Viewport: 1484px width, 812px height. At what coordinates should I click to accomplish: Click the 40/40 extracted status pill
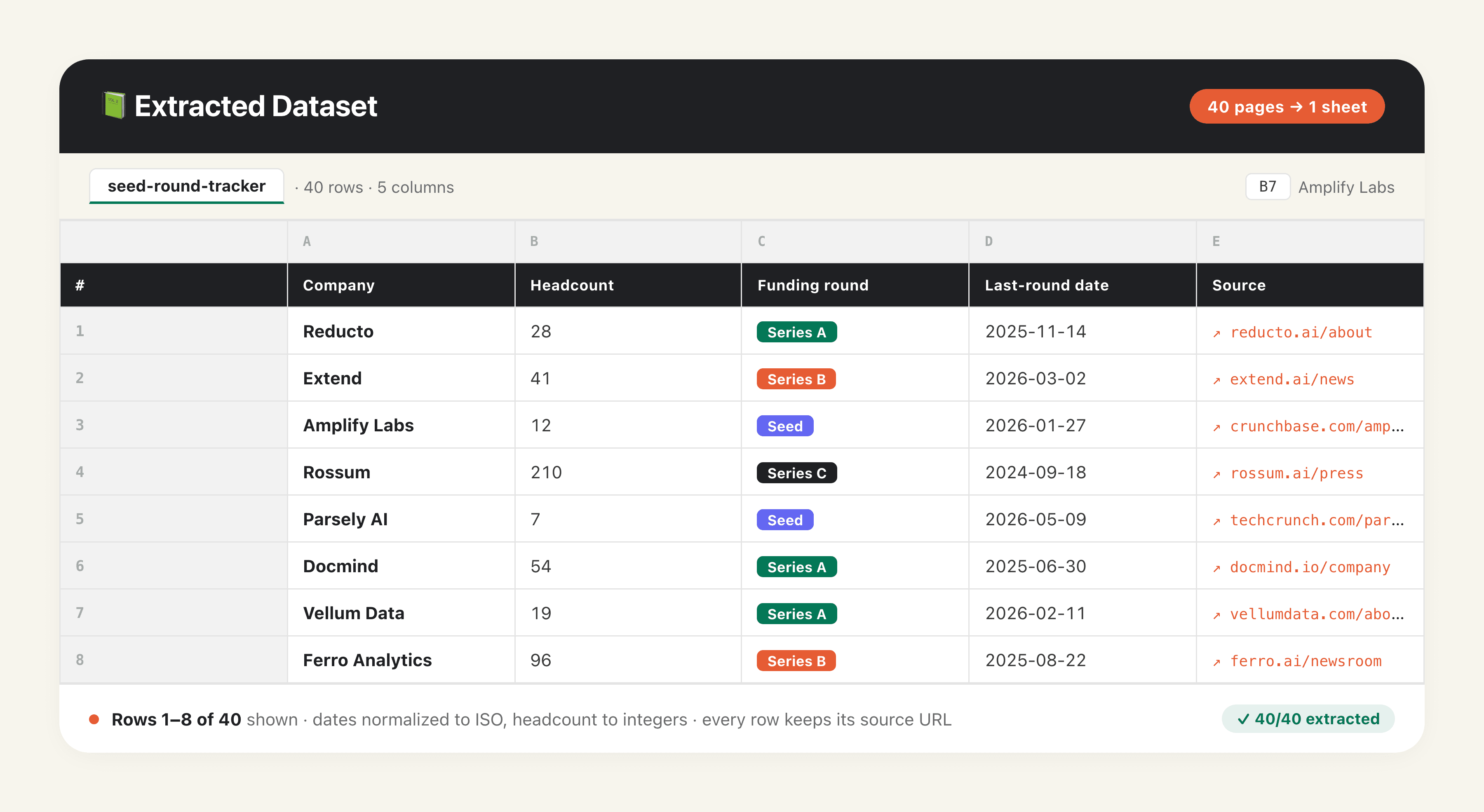click(x=1308, y=719)
